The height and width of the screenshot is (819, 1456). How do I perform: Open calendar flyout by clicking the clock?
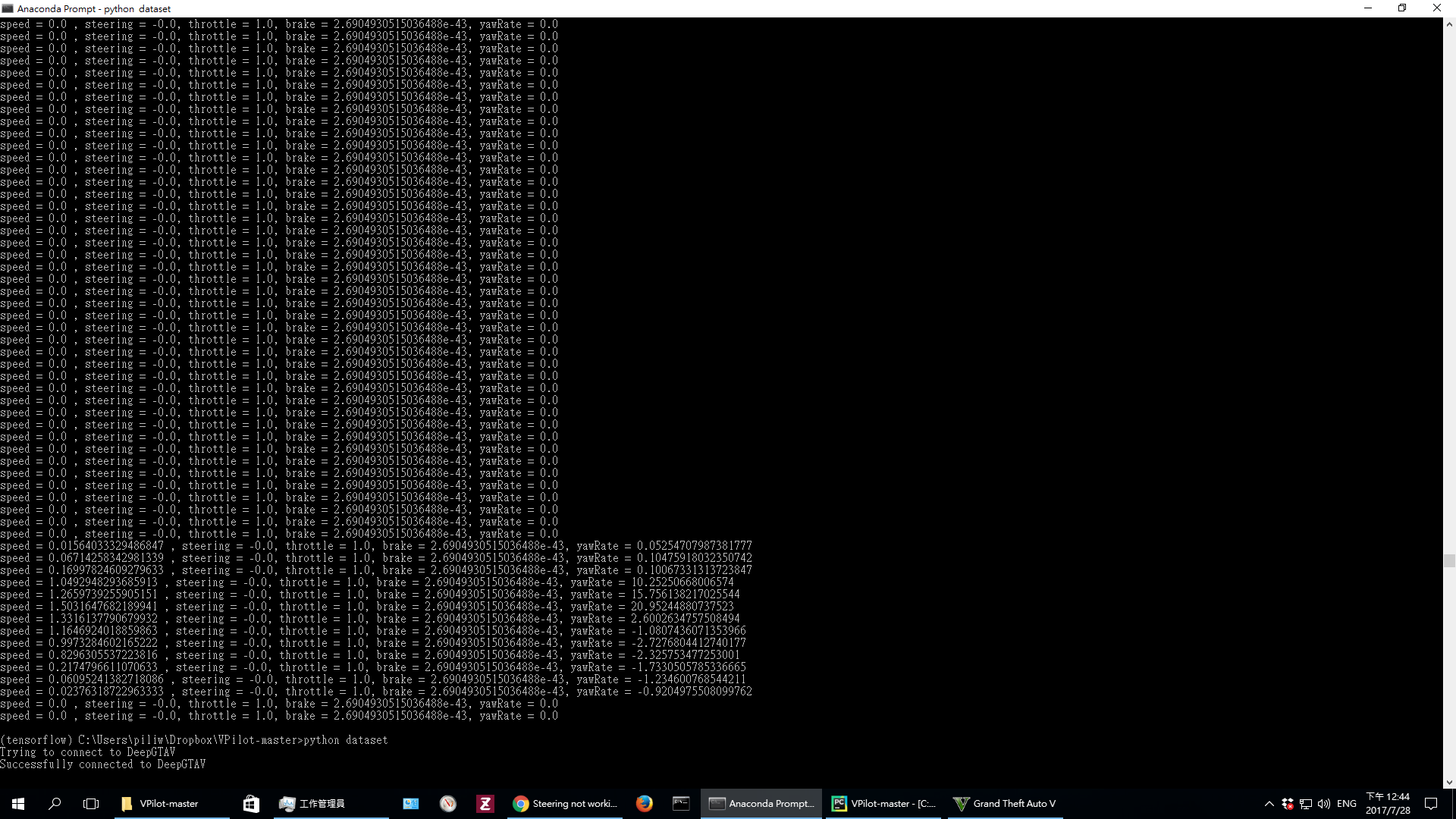coord(1388,802)
